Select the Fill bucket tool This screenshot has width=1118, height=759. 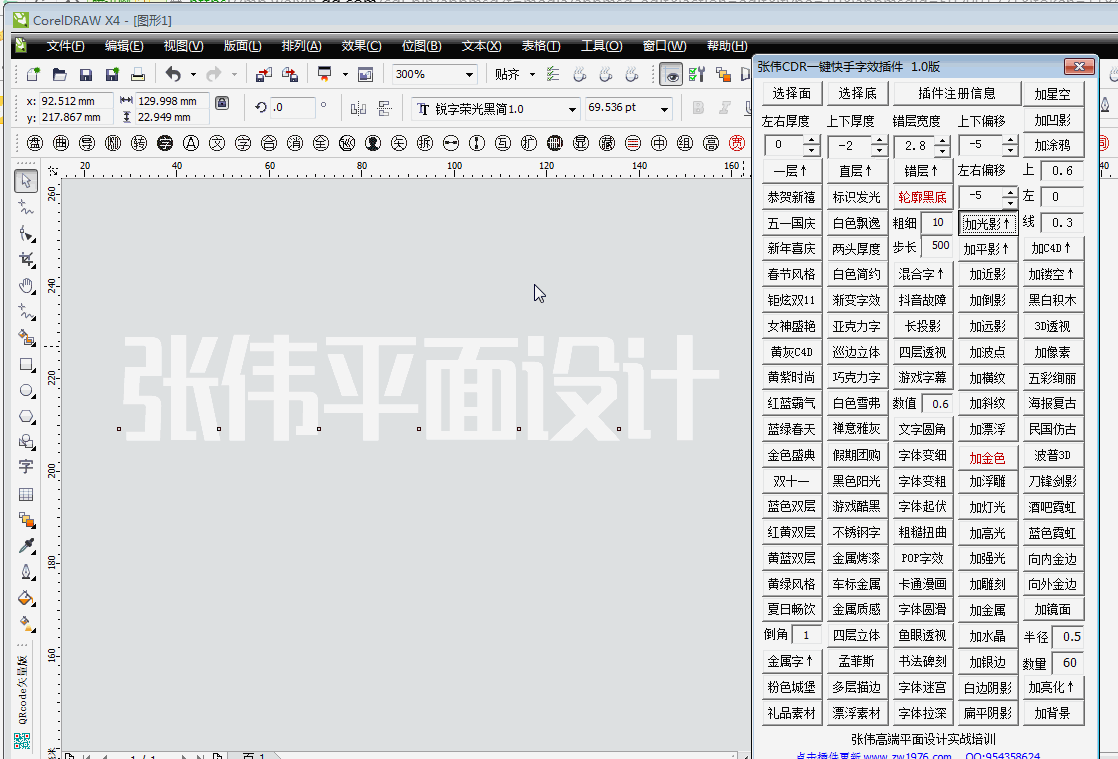click(26, 597)
